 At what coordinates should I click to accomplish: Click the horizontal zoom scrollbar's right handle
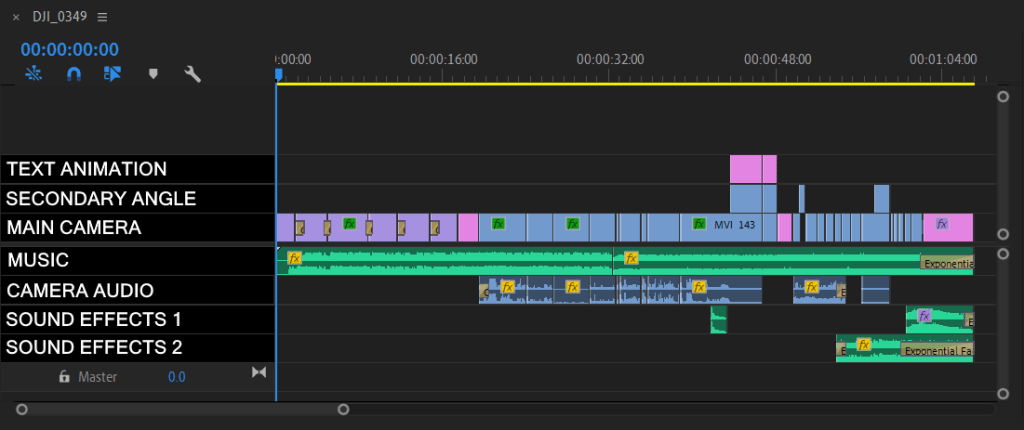[343, 409]
